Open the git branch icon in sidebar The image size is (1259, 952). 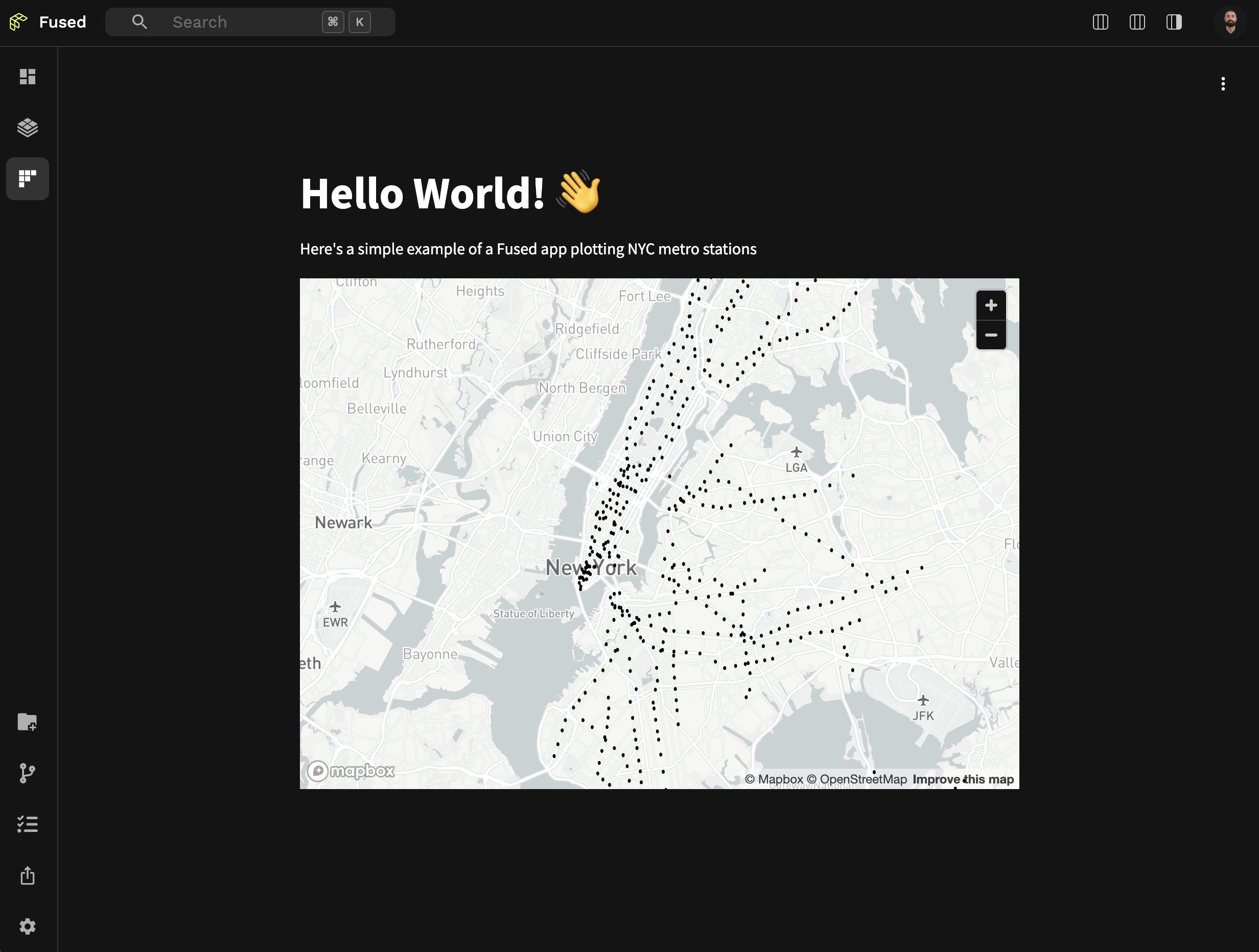coord(27,773)
